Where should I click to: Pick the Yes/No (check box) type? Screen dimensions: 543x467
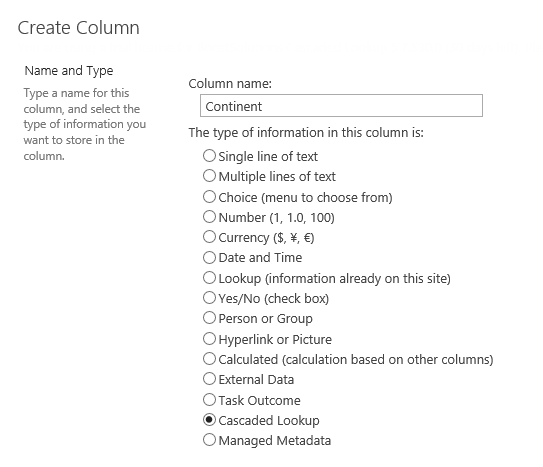(x=209, y=298)
